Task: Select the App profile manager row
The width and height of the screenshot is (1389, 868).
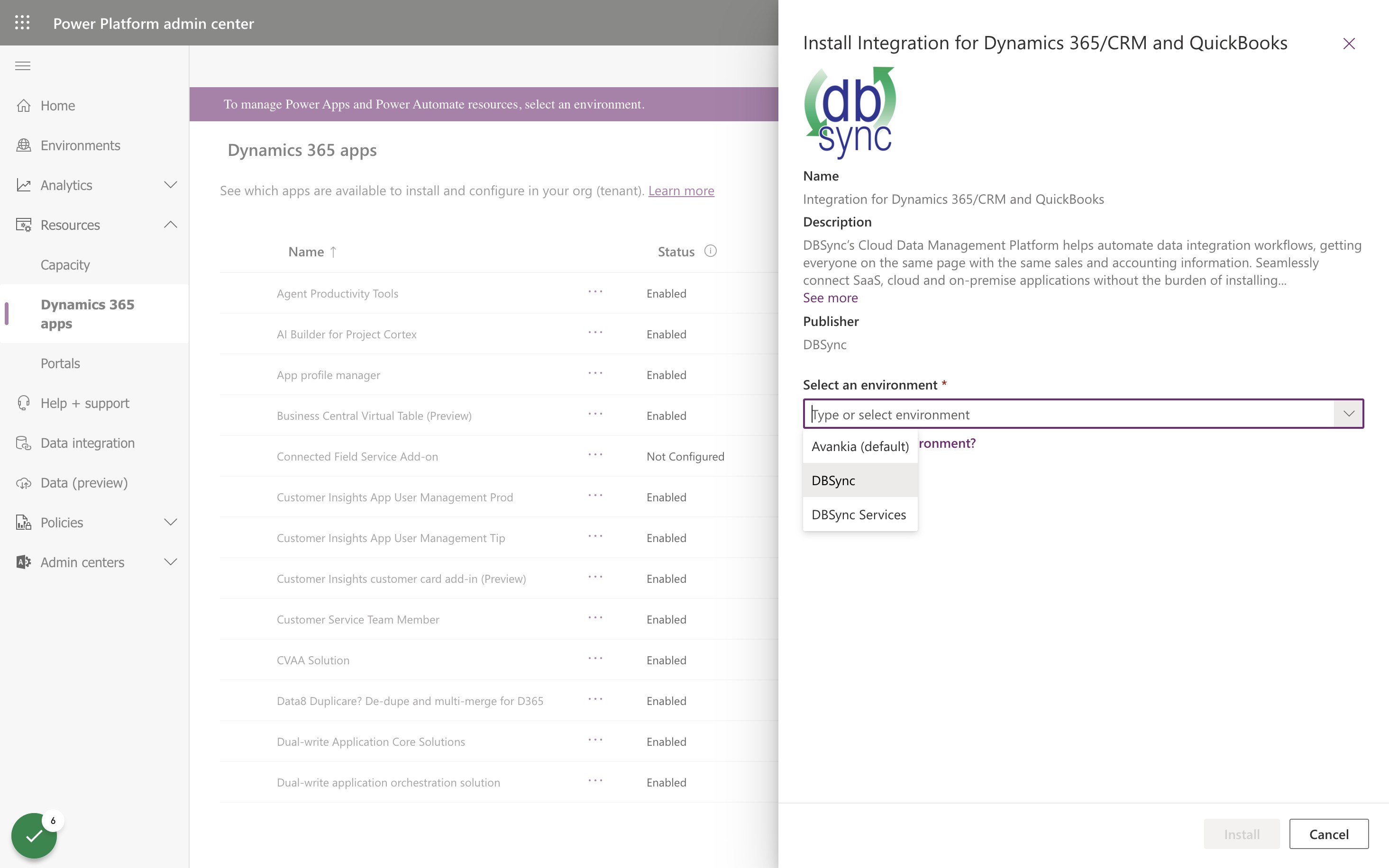Action: [x=499, y=375]
